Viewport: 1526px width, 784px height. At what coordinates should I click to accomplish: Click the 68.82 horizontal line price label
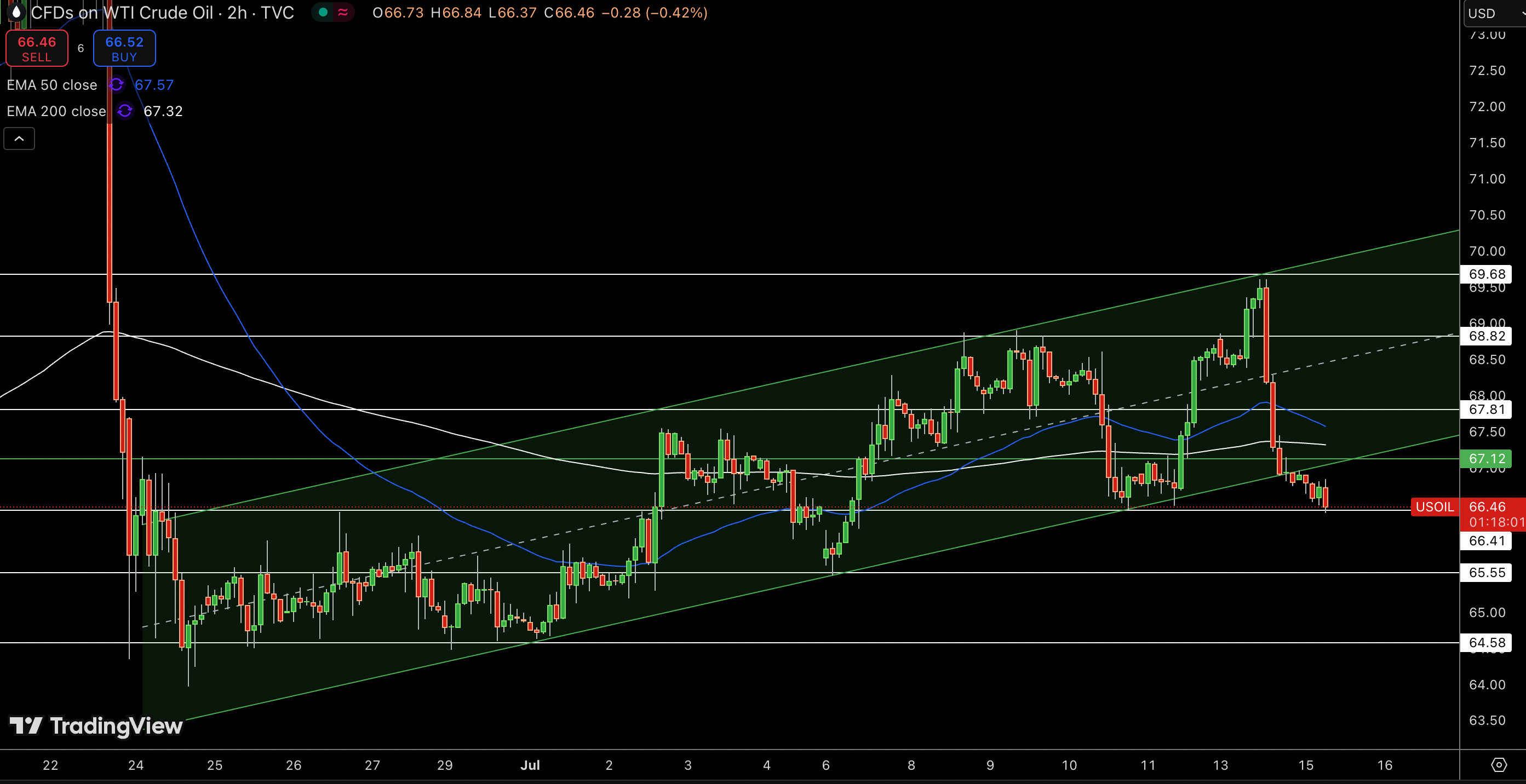1487,336
